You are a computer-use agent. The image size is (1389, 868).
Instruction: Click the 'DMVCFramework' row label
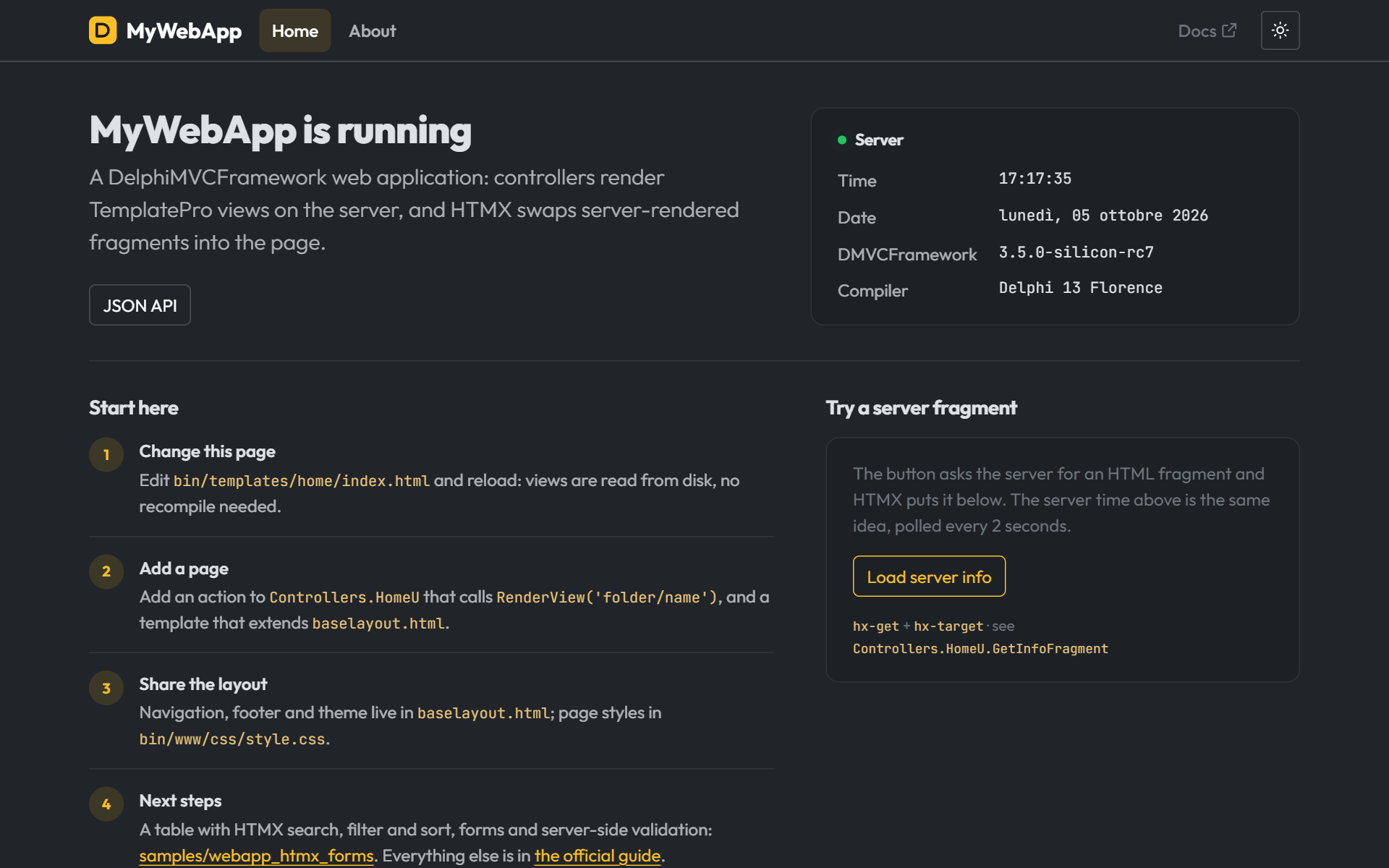point(907,255)
